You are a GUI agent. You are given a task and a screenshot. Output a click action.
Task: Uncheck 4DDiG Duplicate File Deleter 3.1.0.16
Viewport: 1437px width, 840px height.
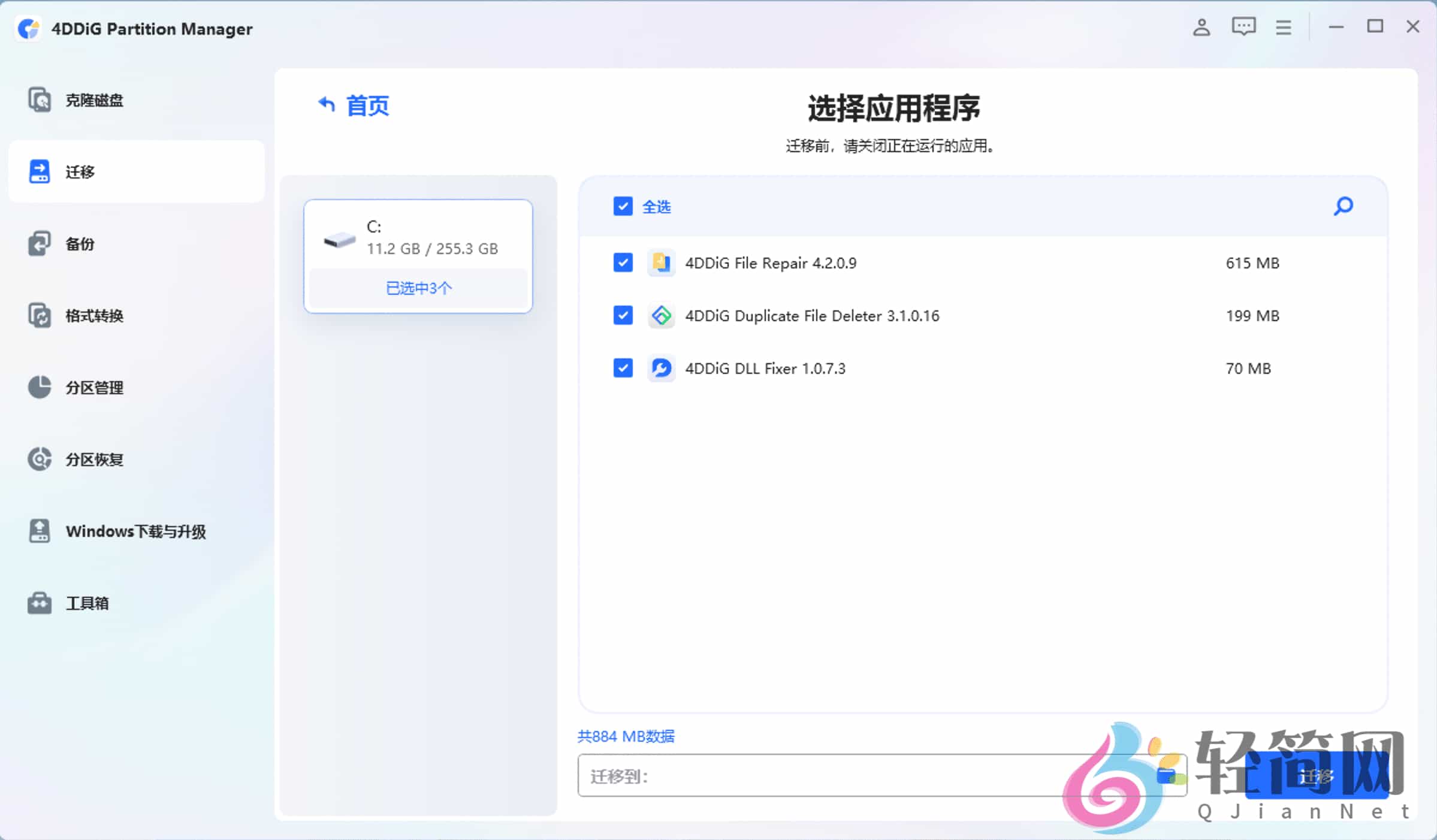pos(623,316)
